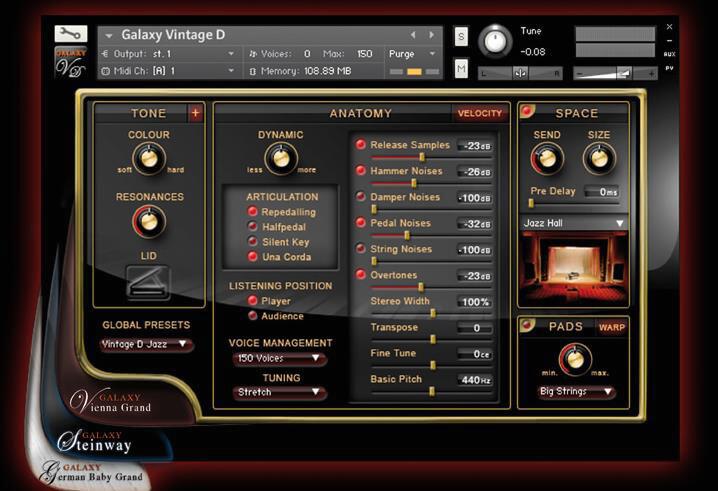Click the Galaxy VD logo icon
This screenshot has width=718, height=491.
click(x=71, y=62)
